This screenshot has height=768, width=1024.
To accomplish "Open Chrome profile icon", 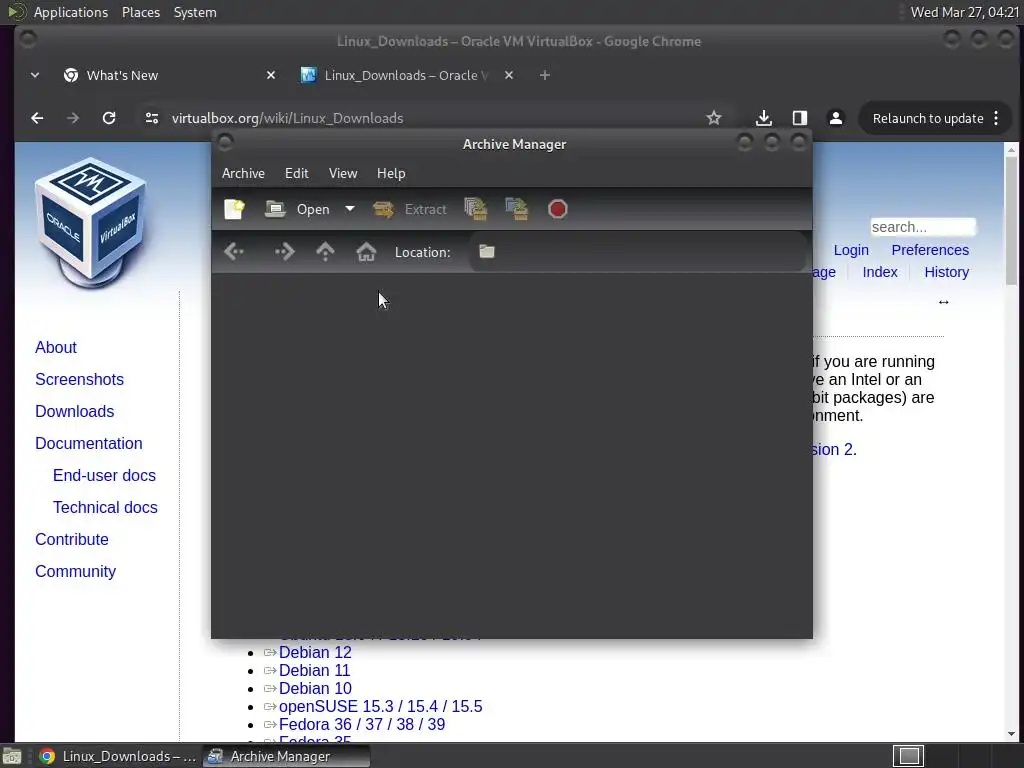I will (835, 118).
